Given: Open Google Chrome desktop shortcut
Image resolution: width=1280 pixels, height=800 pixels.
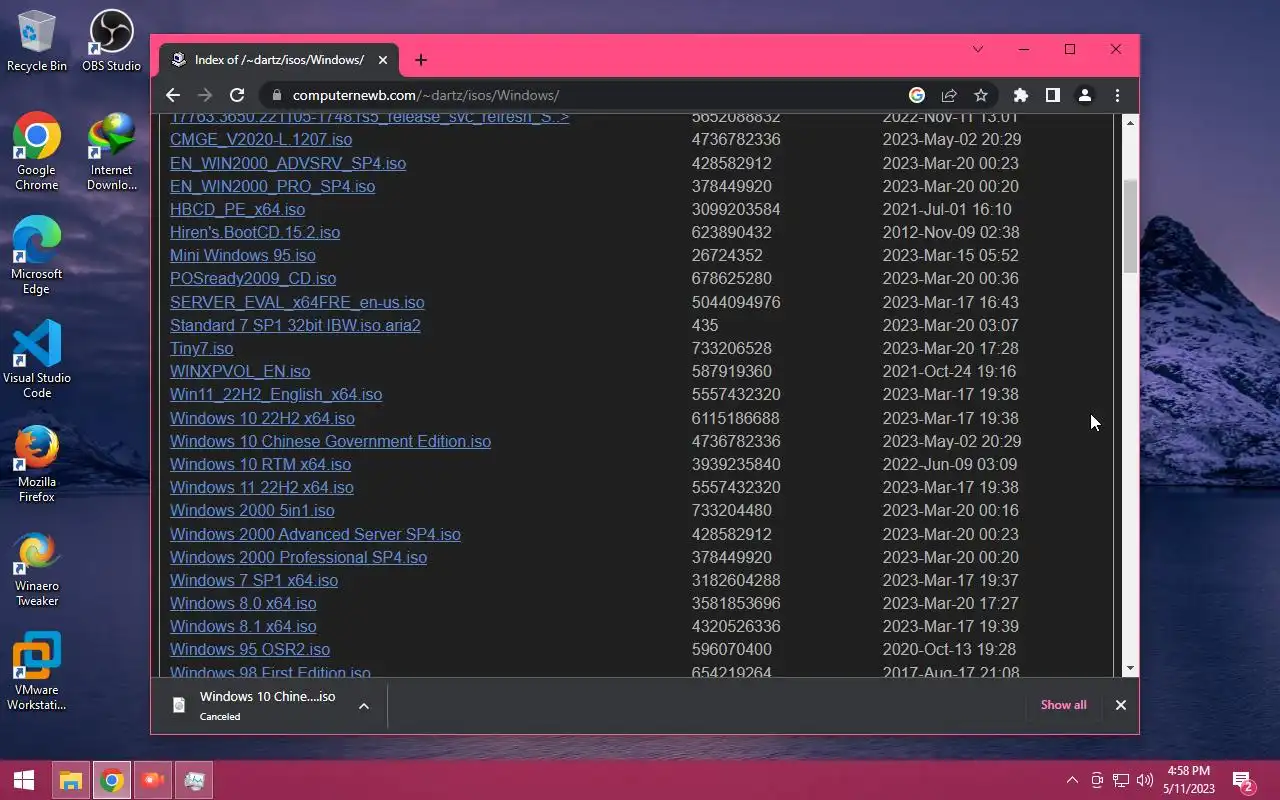Looking at the screenshot, I should [x=37, y=152].
